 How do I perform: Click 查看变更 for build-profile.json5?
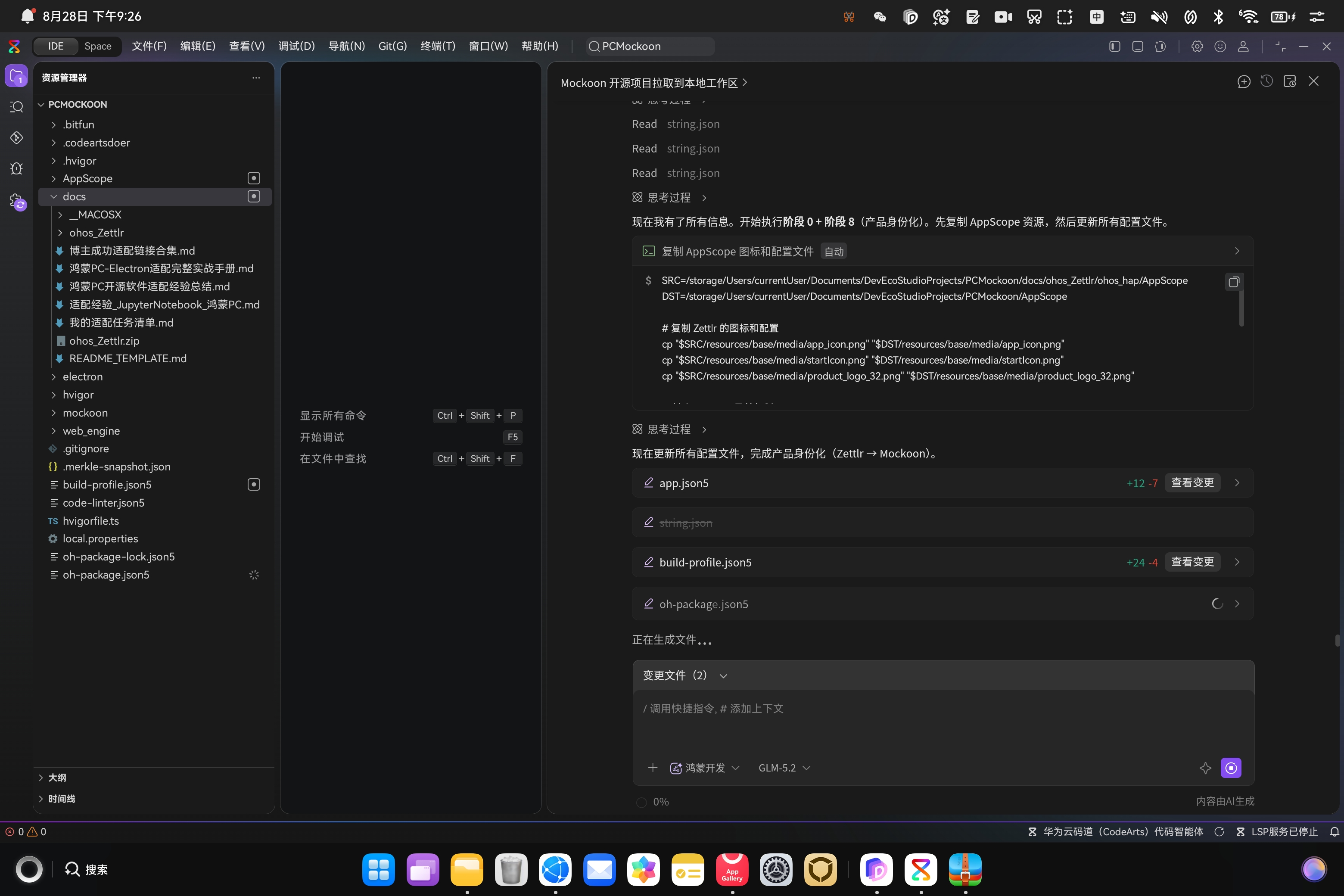click(1192, 562)
